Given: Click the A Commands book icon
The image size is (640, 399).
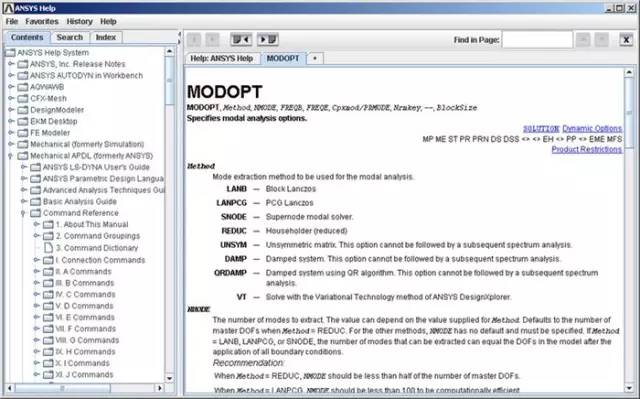Looking at the screenshot, I should 48,271.
